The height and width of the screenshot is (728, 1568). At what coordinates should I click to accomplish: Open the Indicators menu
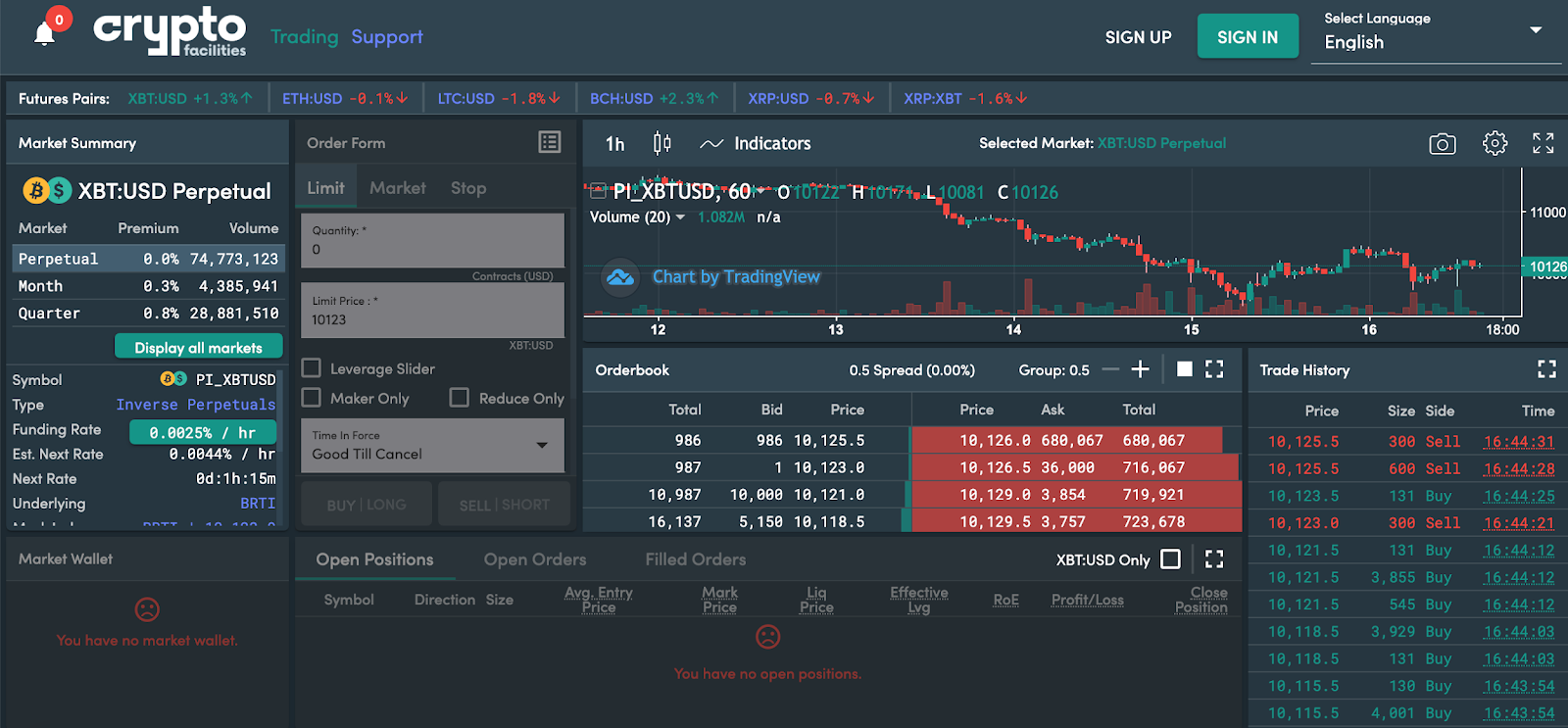[x=756, y=143]
